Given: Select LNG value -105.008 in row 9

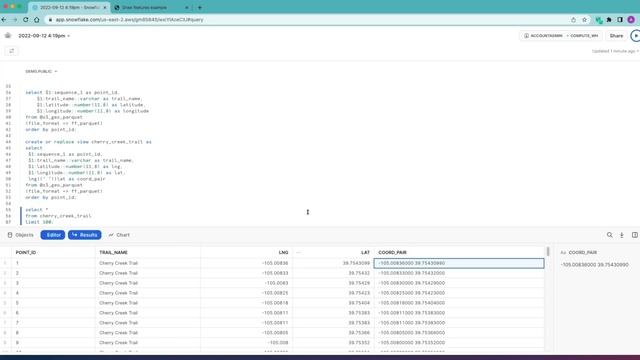Looking at the screenshot, I should coord(278,342).
